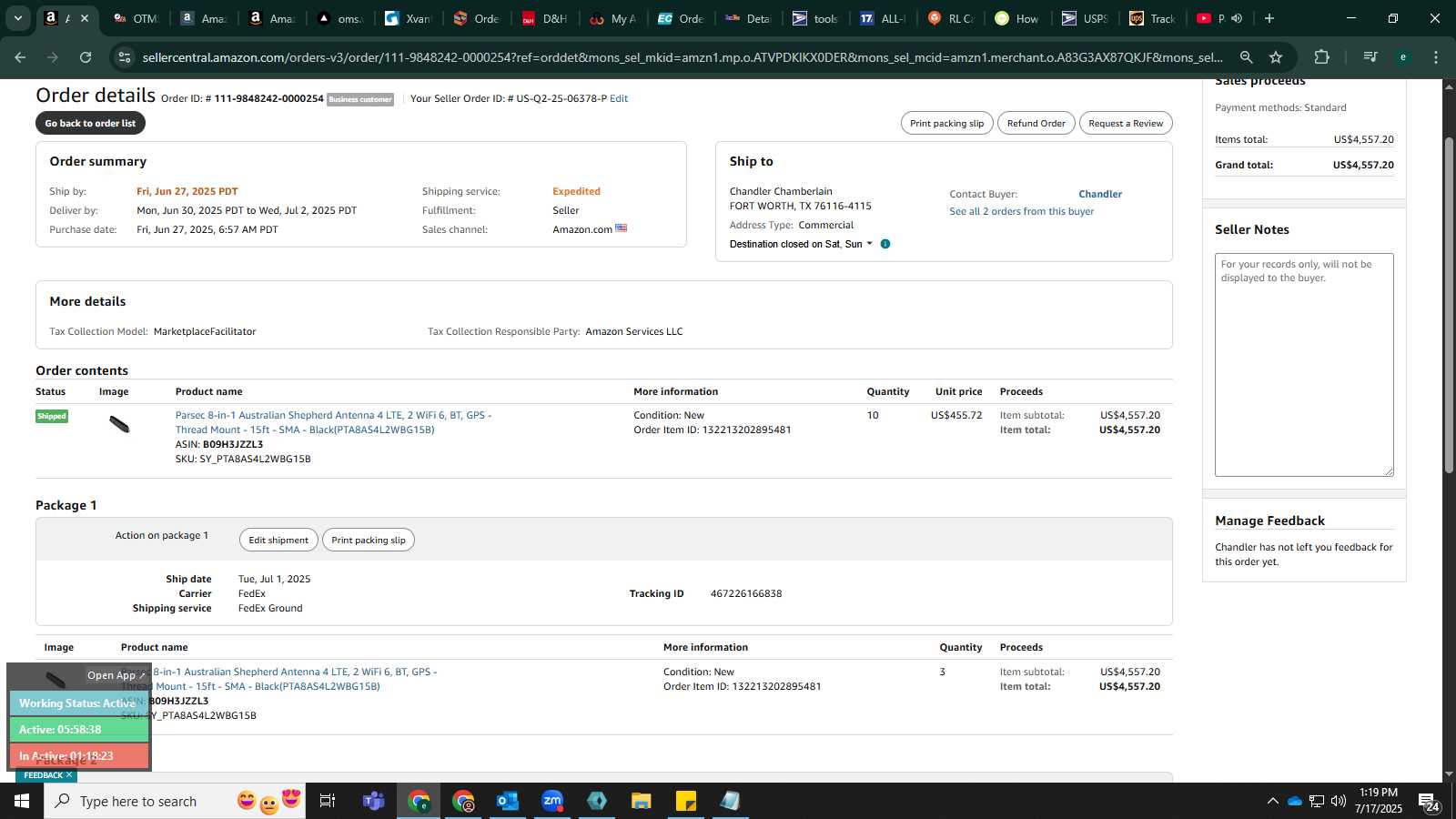Reload the current page
The width and height of the screenshot is (1456, 819).
[x=86, y=57]
